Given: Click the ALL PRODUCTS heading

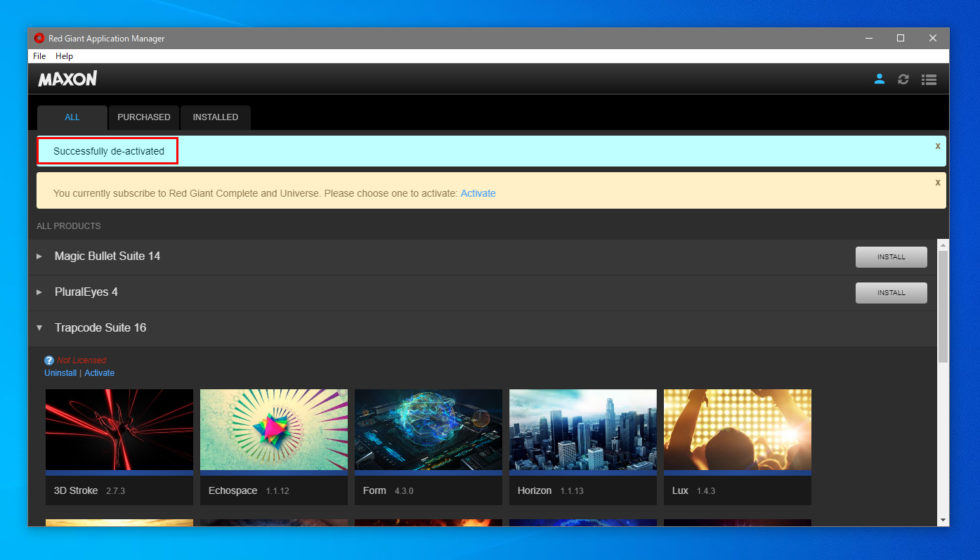Looking at the screenshot, I should pyautogui.click(x=68, y=226).
